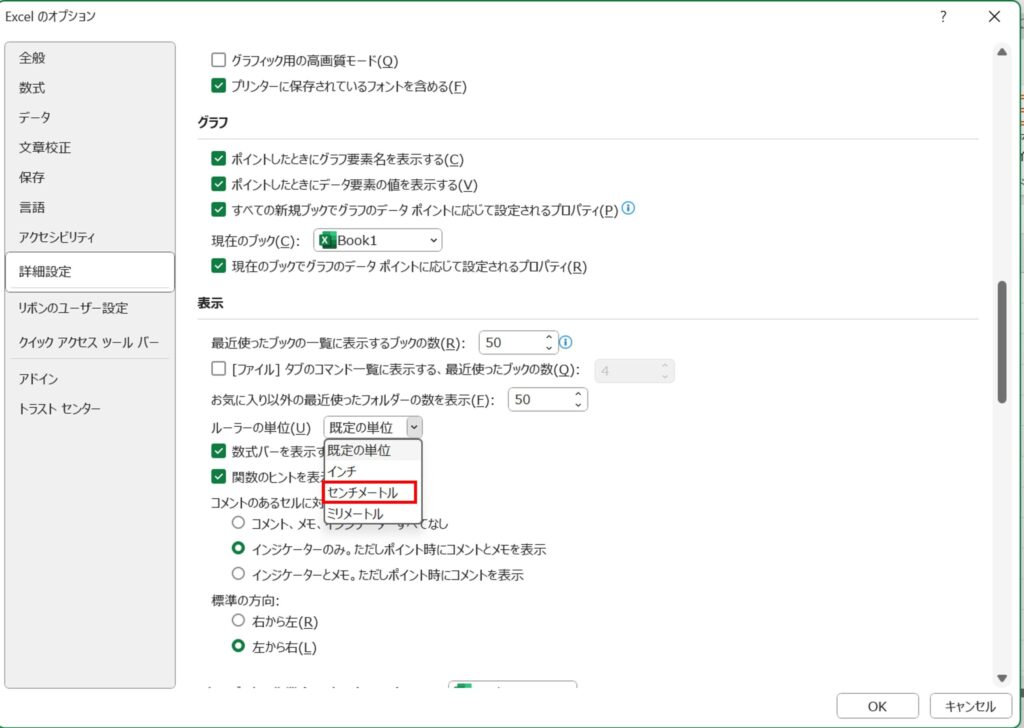
Task: Click the recent books count field showing 50
Action: 519,343
